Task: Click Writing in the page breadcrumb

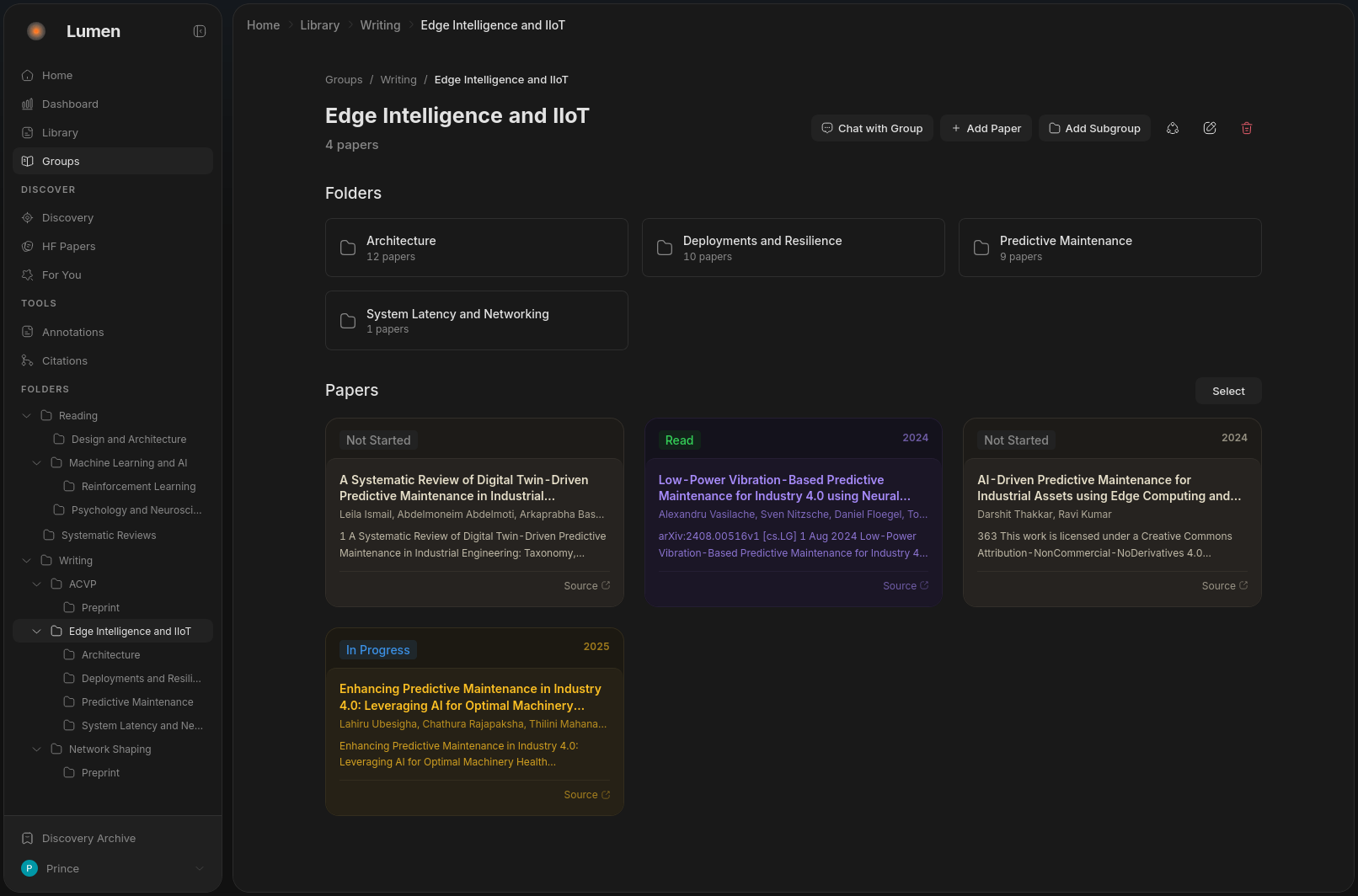Action: 398,80
